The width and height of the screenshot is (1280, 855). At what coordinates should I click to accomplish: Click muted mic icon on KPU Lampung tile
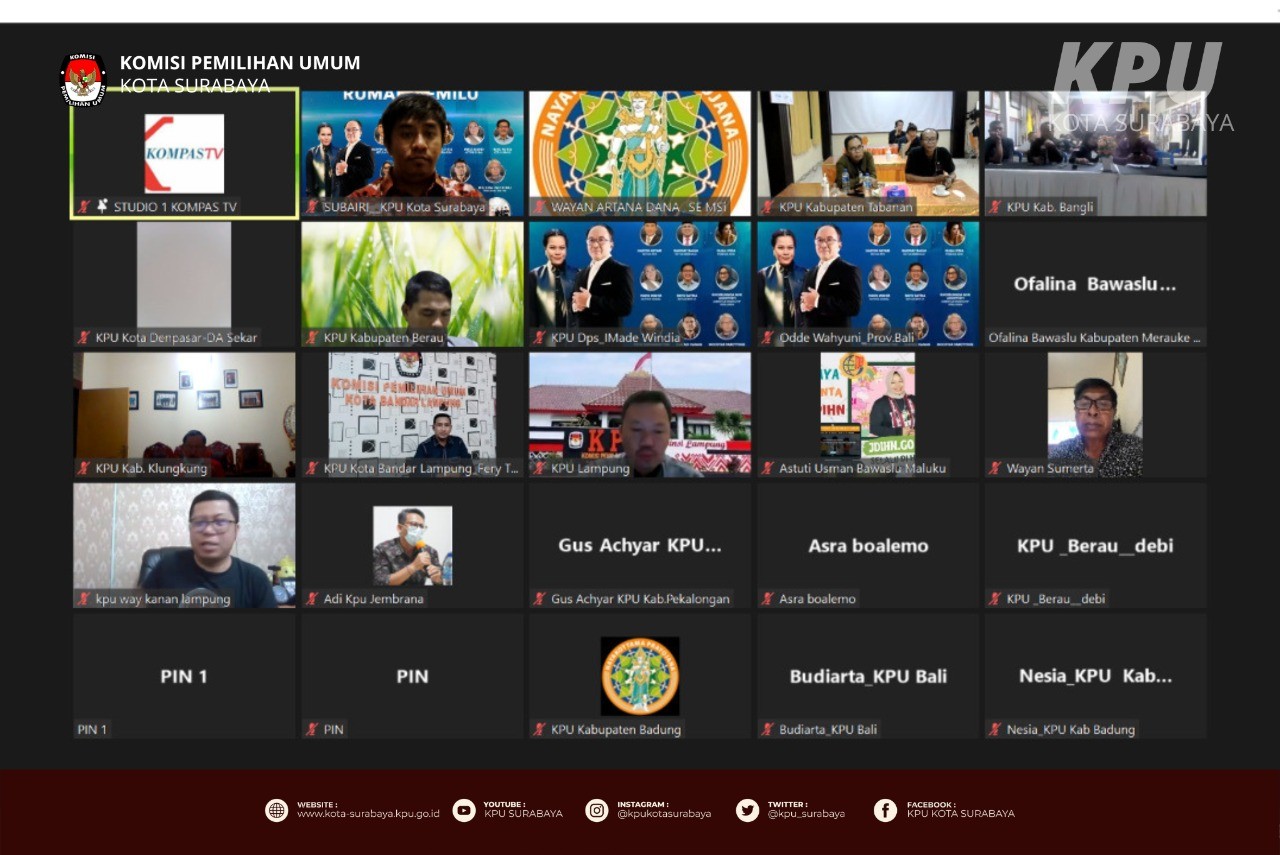(539, 468)
